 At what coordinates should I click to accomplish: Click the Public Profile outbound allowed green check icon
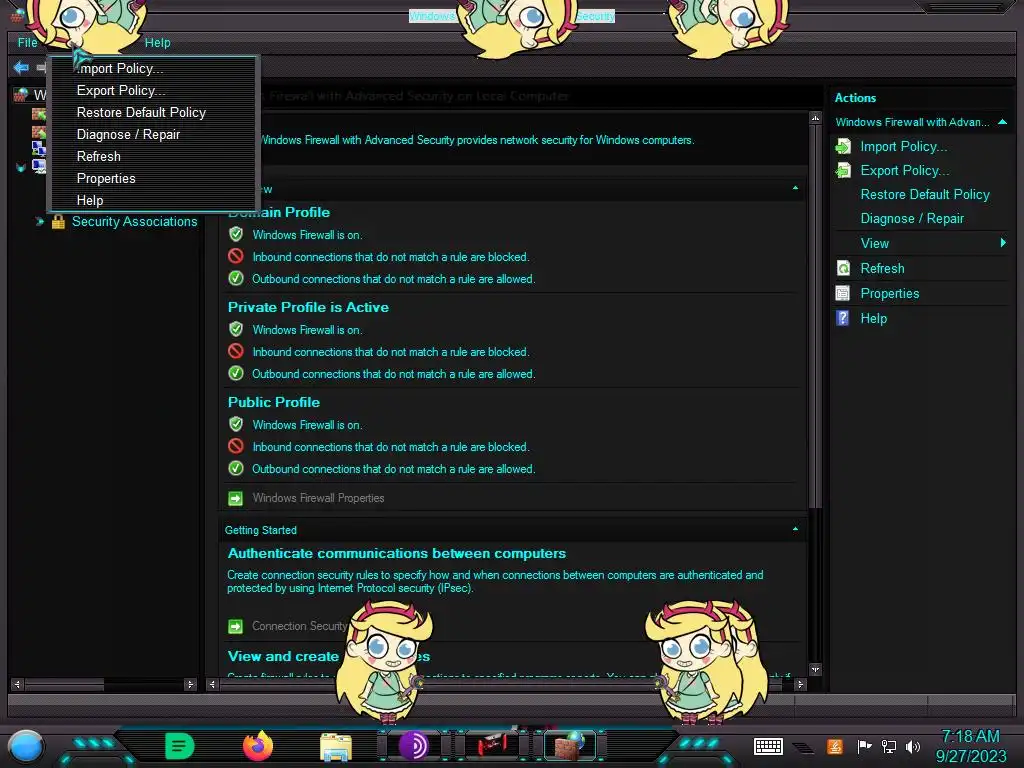pos(236,468)
